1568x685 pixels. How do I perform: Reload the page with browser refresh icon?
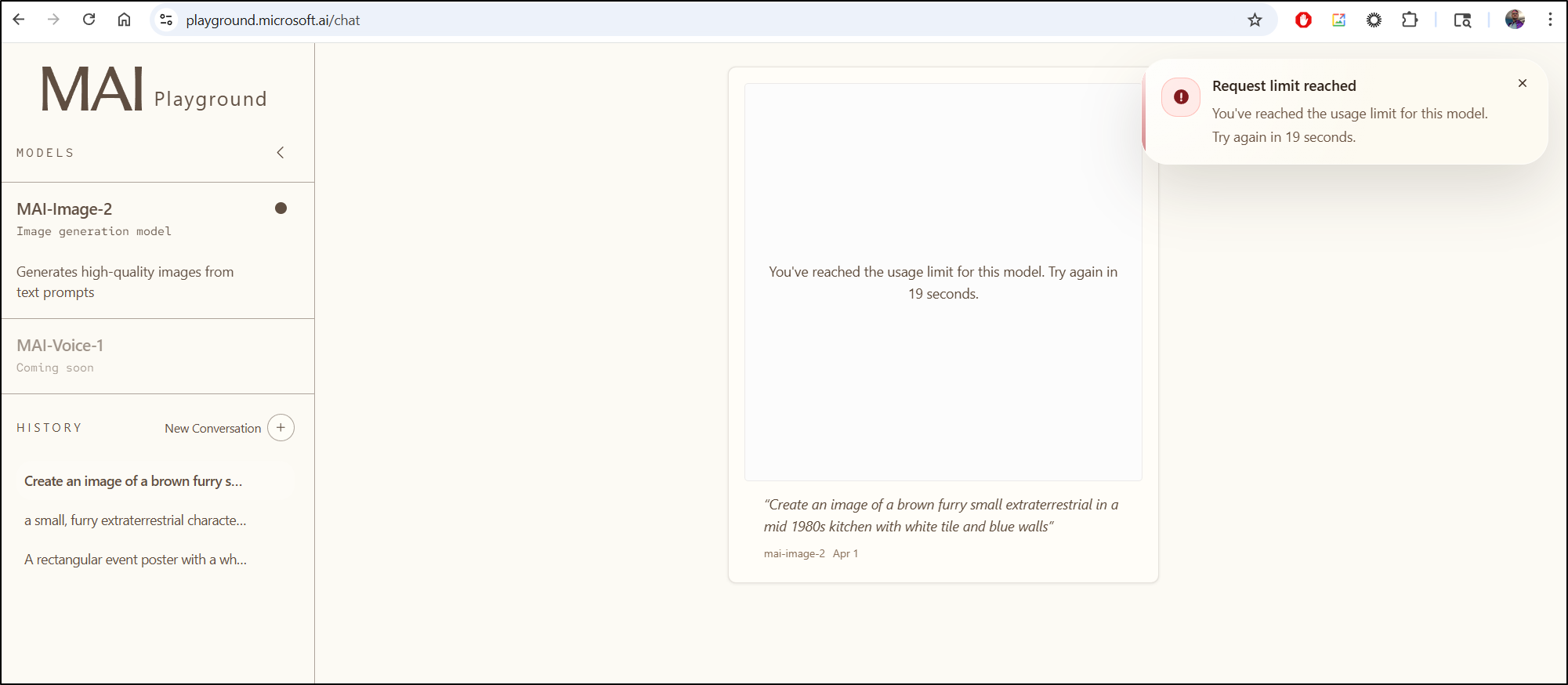coord(89,20)
